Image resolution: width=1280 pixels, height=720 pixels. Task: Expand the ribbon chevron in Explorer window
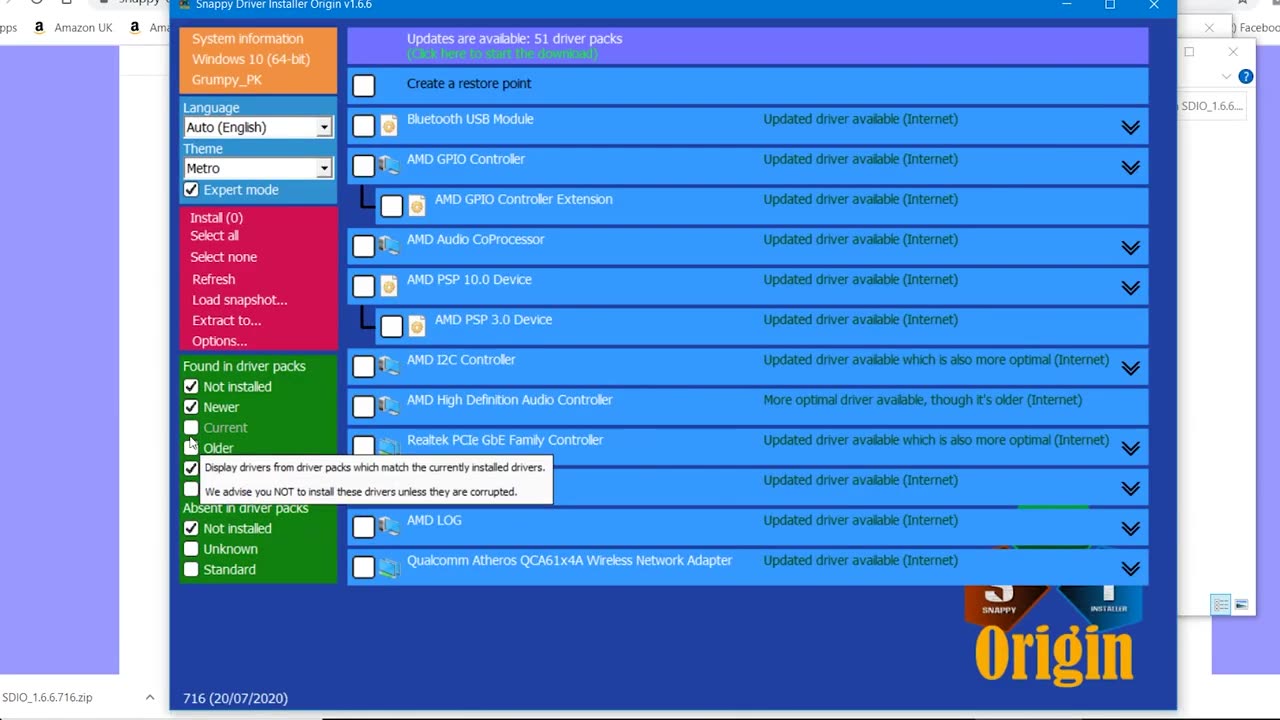(1226, 76)
